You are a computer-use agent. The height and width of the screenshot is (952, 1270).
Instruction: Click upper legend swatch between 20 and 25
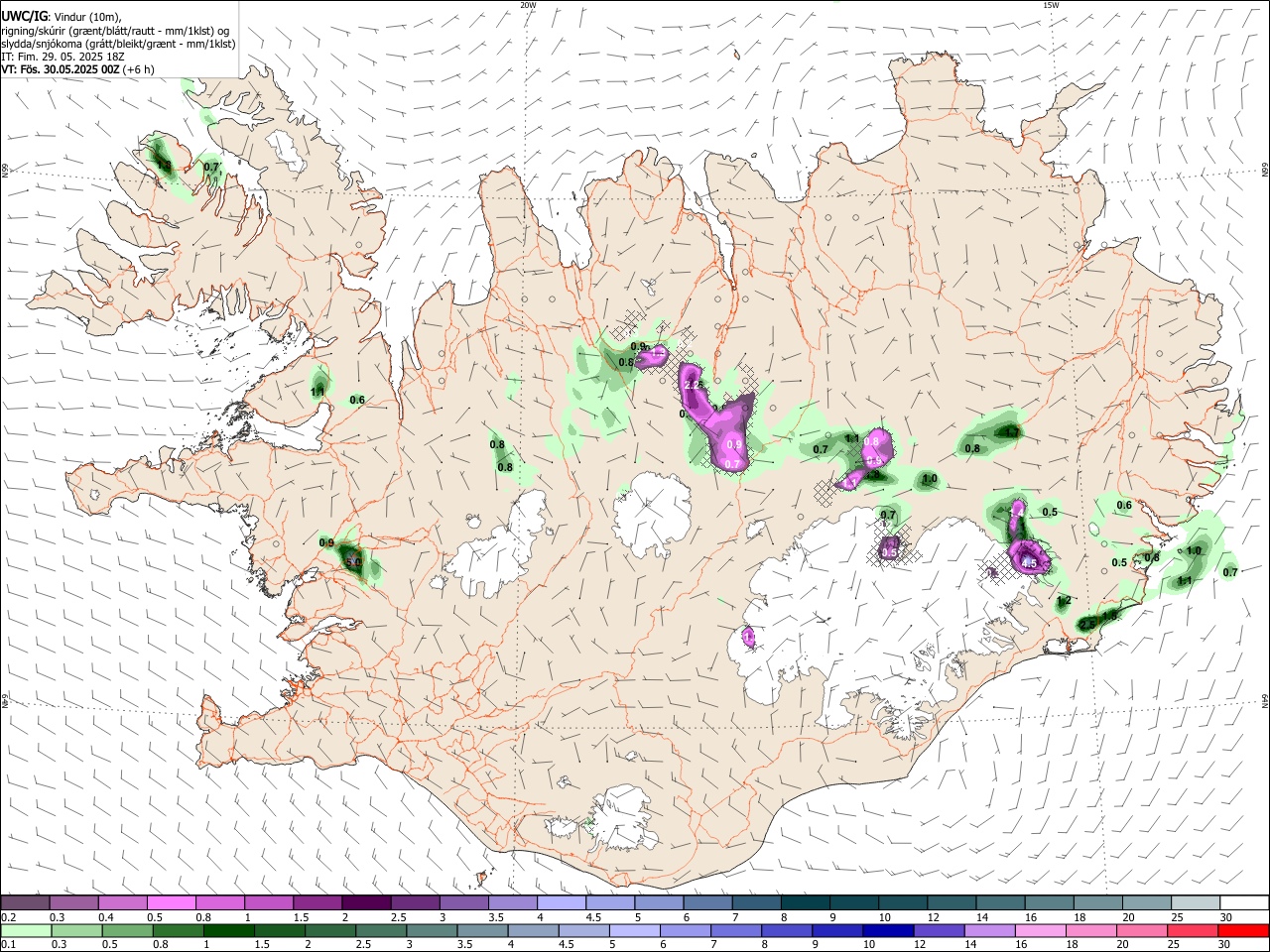(1148, 902)
